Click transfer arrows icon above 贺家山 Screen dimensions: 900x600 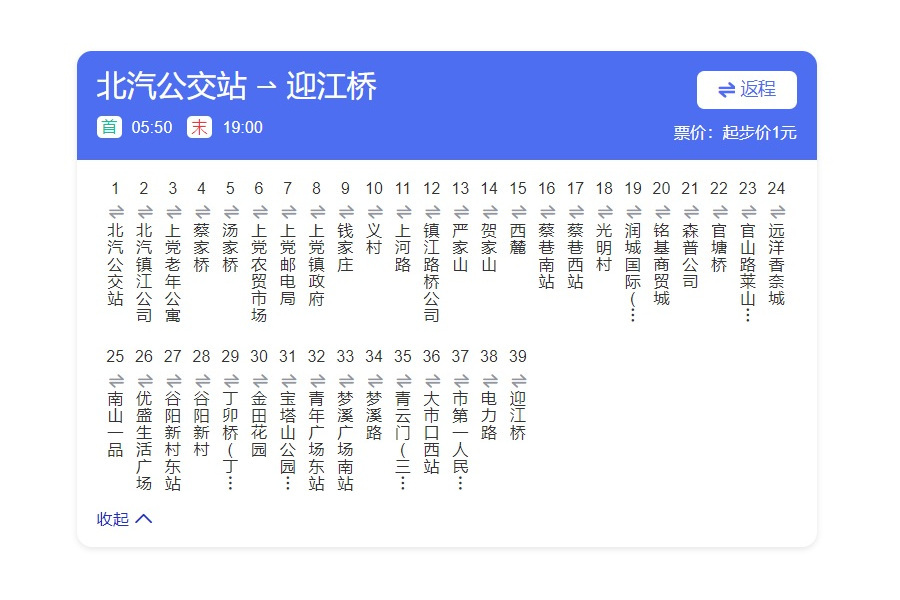(x=490, y=212)
